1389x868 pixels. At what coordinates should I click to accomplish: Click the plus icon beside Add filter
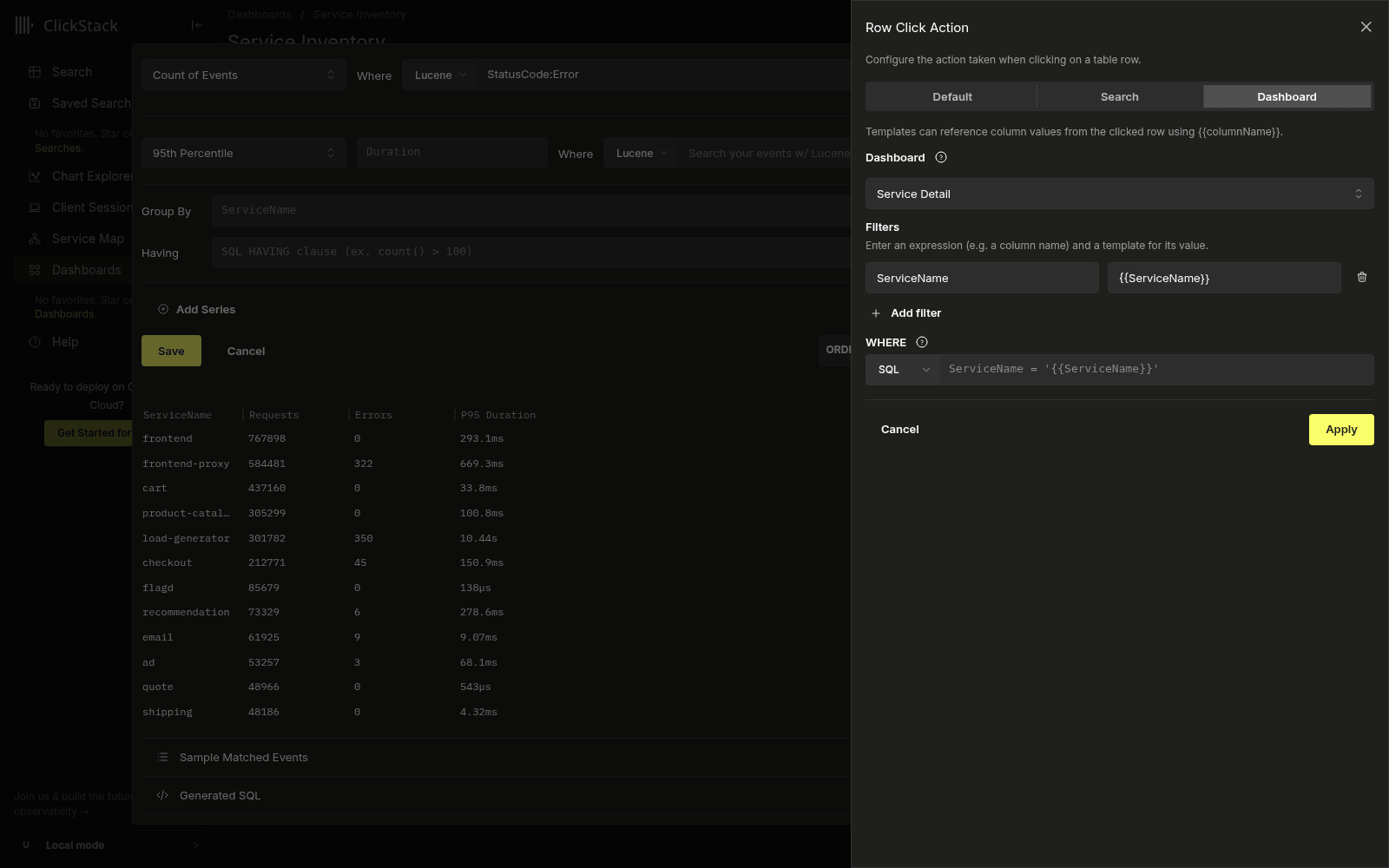pyautogui.click(x=876, y=313)
